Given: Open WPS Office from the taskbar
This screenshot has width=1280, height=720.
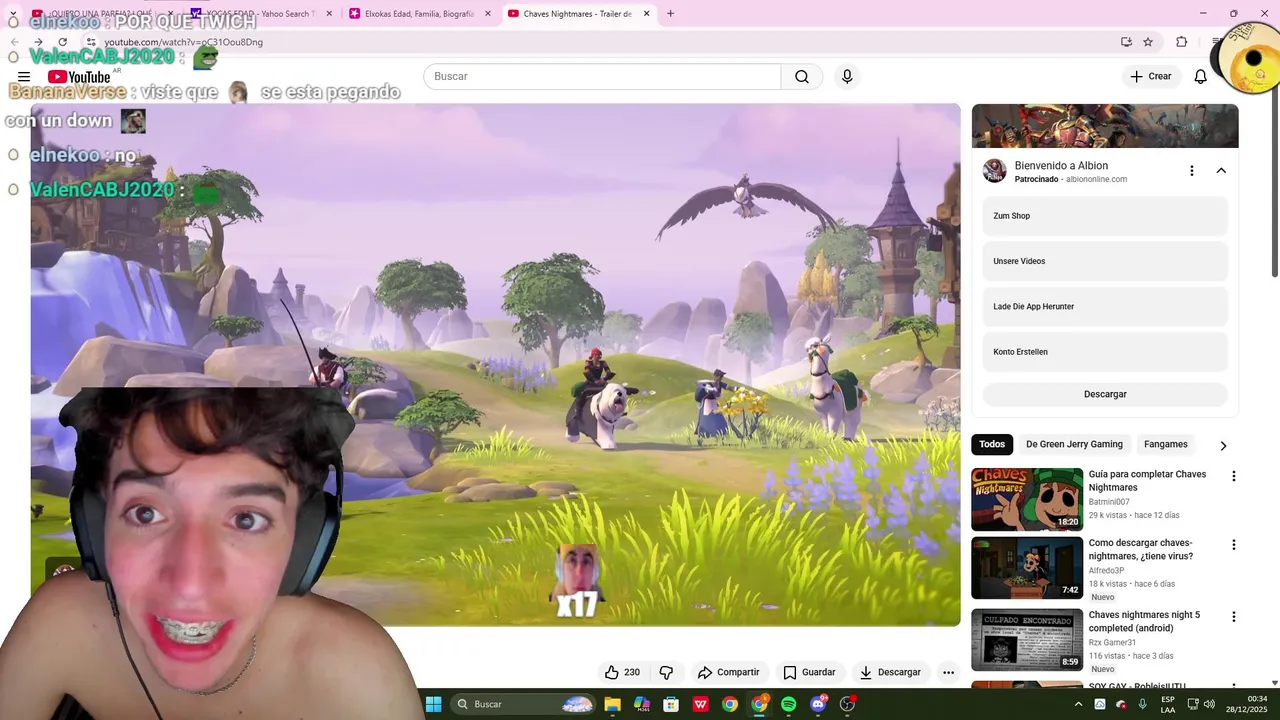Looking at the screenshot, I should tap(701, 704).
